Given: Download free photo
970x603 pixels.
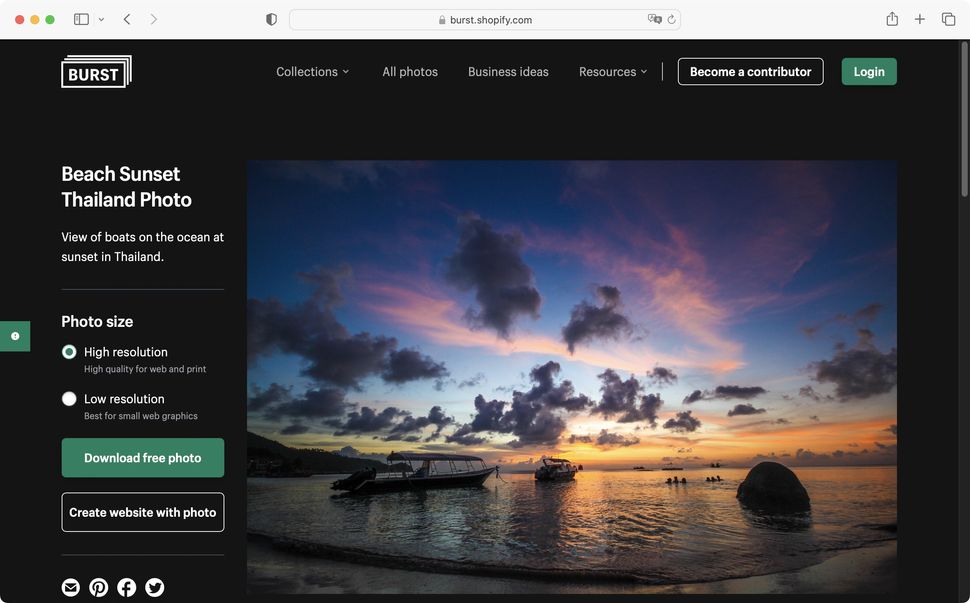Looking at the screenshot, I should pyautogui.click(x=142, y=457).
